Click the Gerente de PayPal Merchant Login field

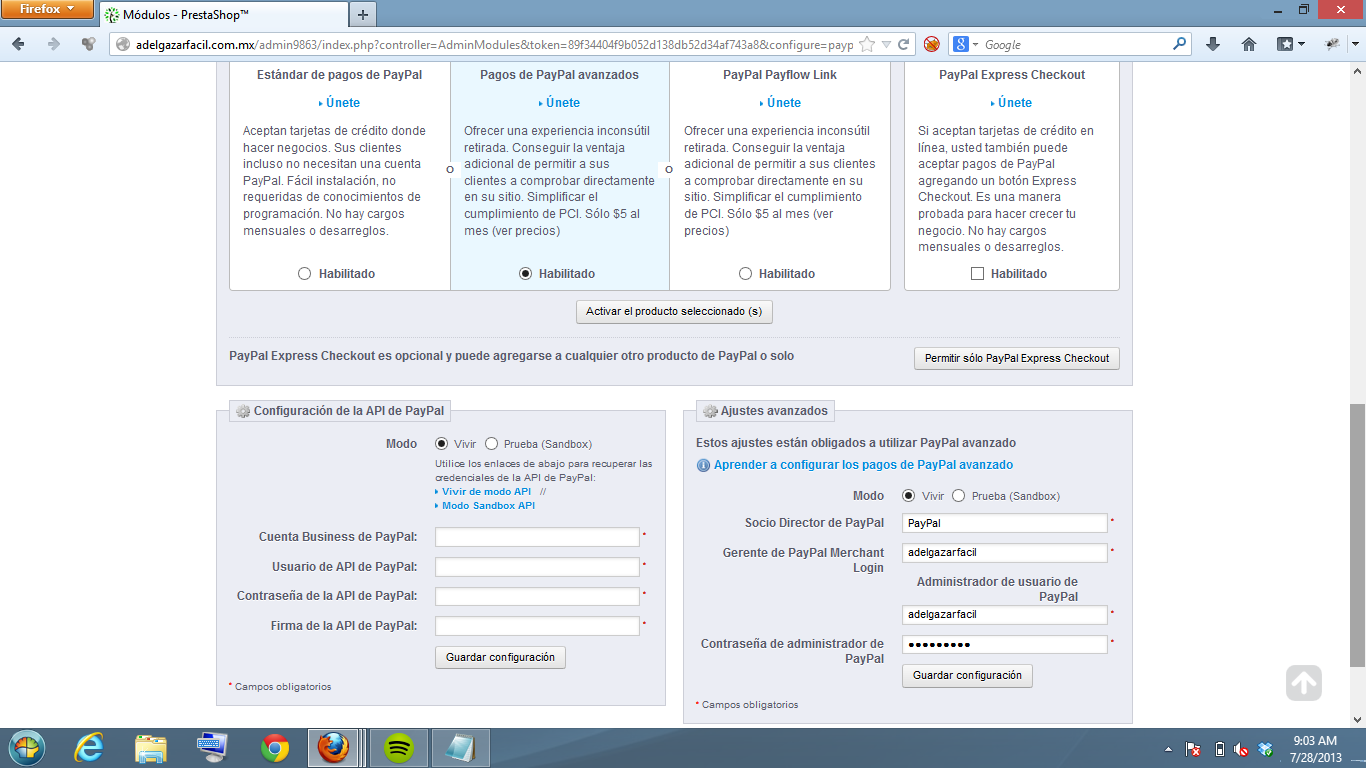[1005, 553]
